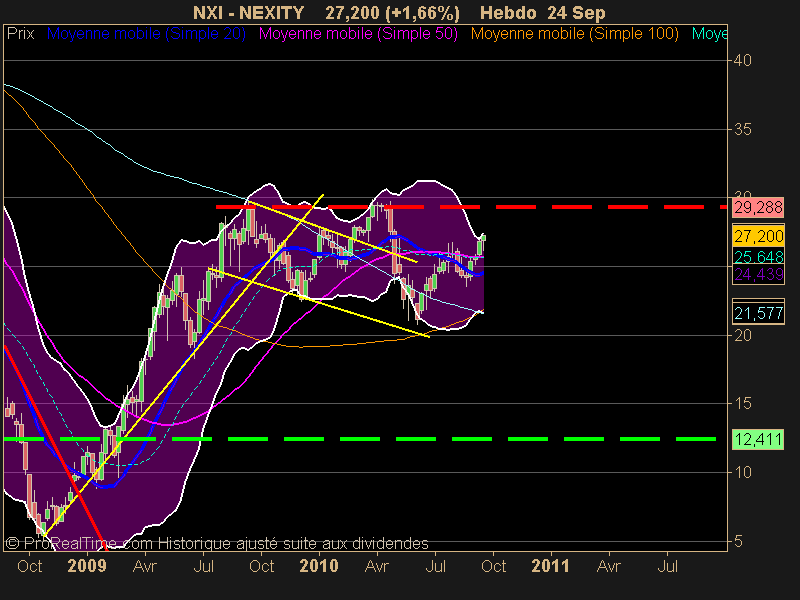The width and height of the screenshot is (800, 600).
Task: Click the 2011 label on time axis
Action: 551,566
